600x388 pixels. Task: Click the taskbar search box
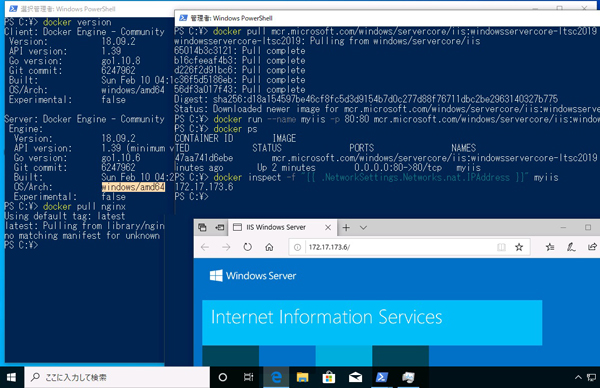[117, 378]
